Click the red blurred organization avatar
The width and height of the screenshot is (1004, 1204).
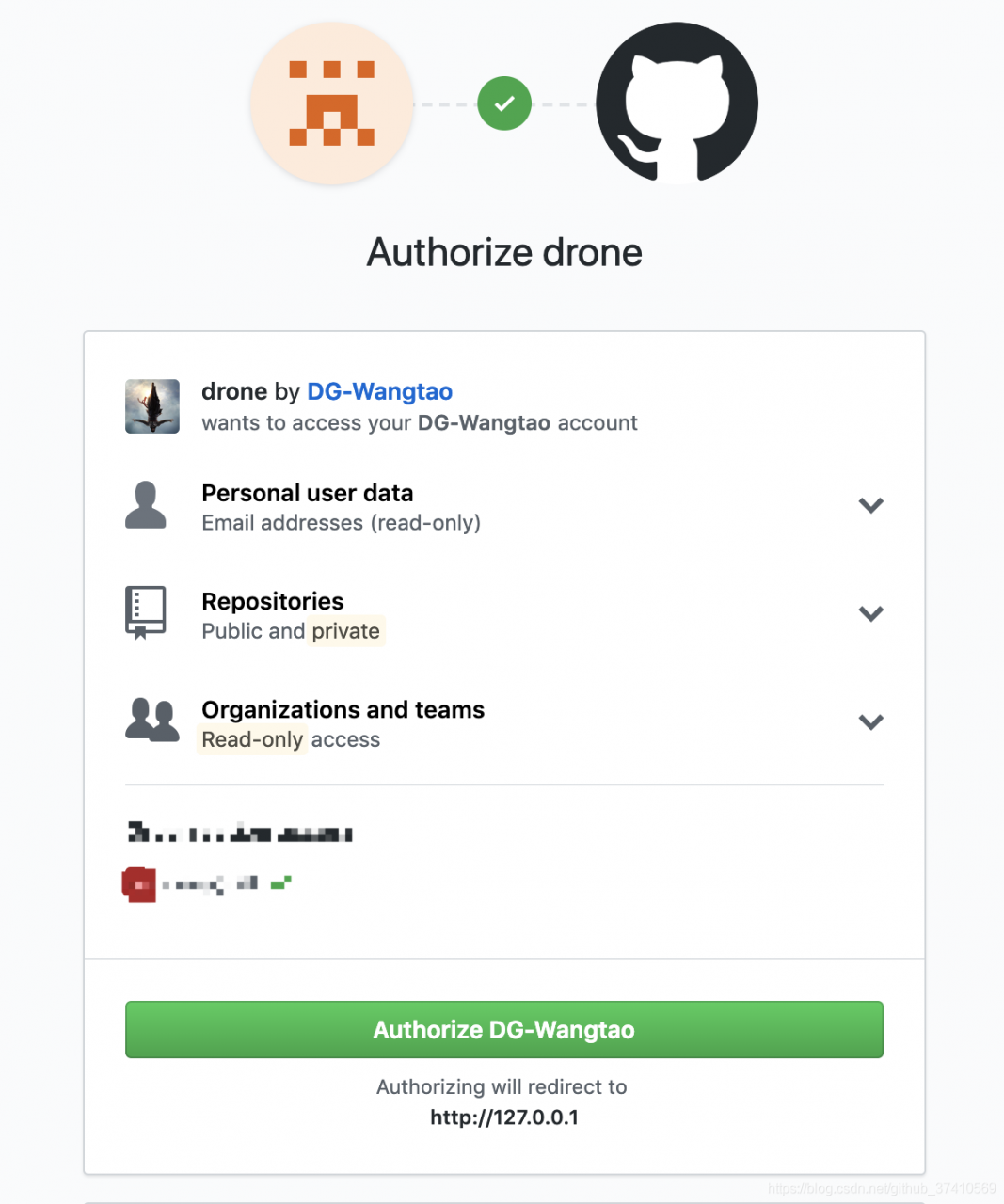(139, 884)
